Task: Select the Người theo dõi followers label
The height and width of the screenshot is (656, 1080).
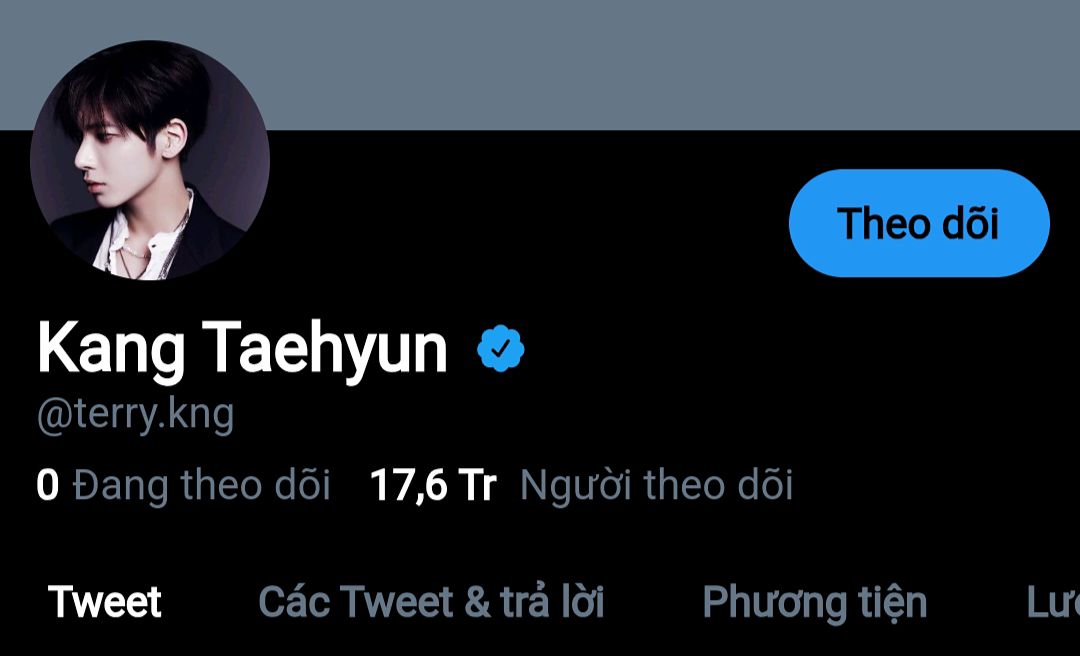Action: [x=656, y=485]
